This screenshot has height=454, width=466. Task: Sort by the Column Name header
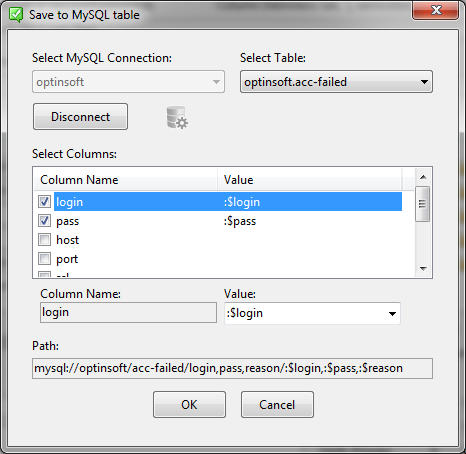[126, 180]
